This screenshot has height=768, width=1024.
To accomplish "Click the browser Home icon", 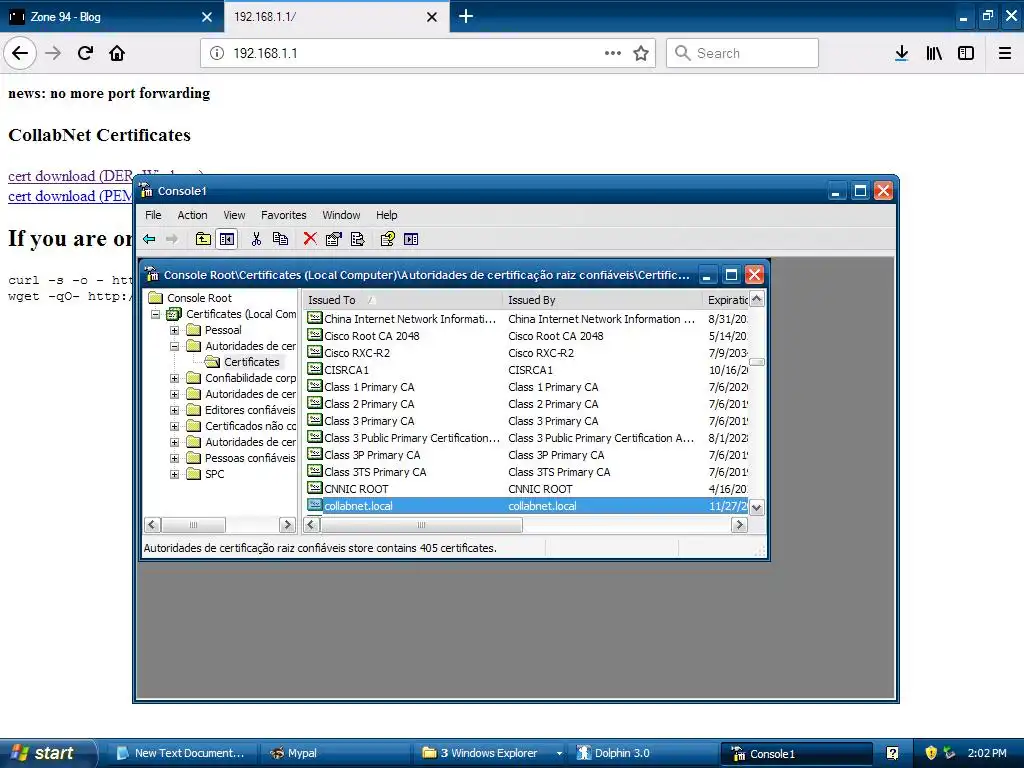I will [117, 53].
